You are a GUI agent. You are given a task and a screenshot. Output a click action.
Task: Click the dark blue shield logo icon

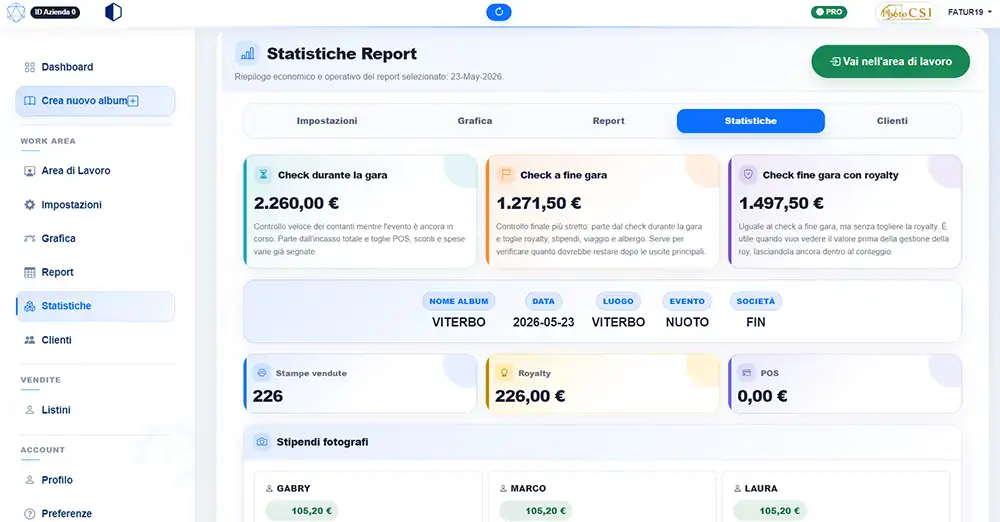pos(113,12)
